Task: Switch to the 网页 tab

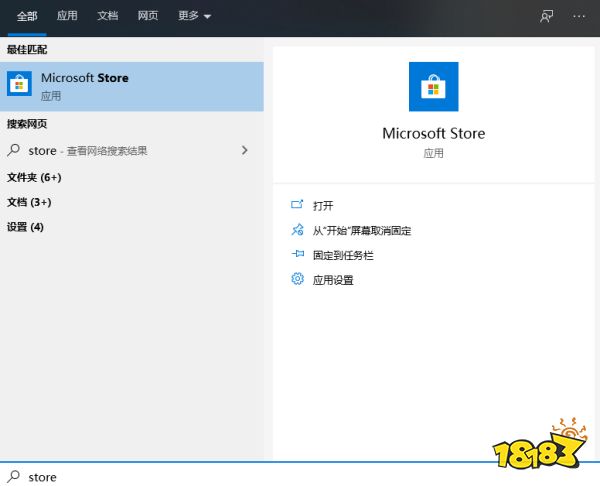Action: pos(148,16)
